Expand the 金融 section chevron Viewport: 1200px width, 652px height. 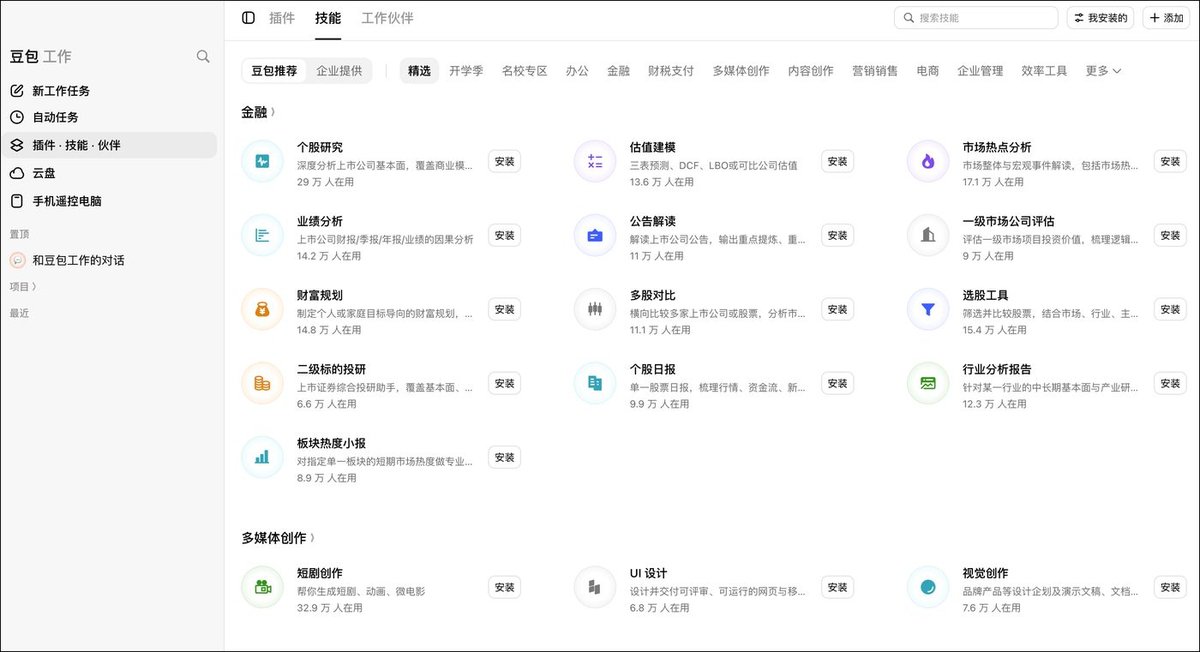pos(273,113)
